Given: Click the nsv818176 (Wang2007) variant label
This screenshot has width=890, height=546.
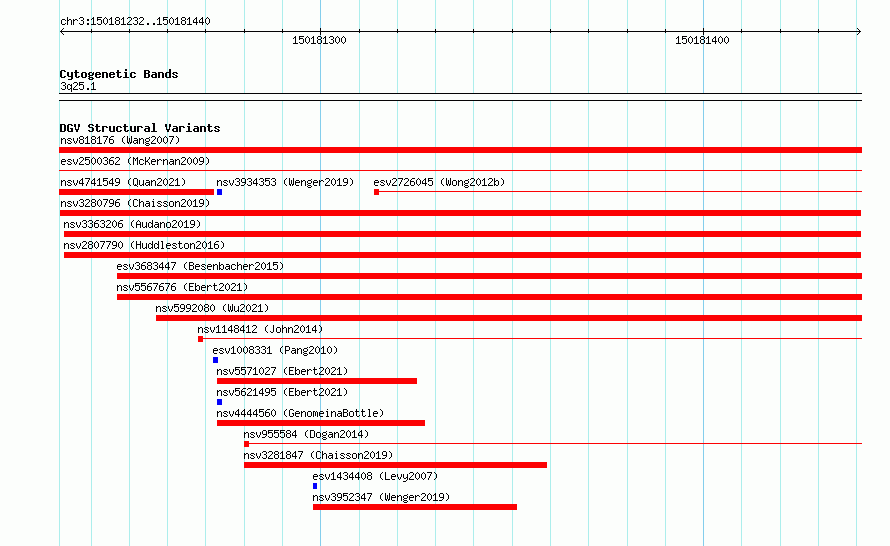Looking at the screenshot, I should [x=120, y=140].
